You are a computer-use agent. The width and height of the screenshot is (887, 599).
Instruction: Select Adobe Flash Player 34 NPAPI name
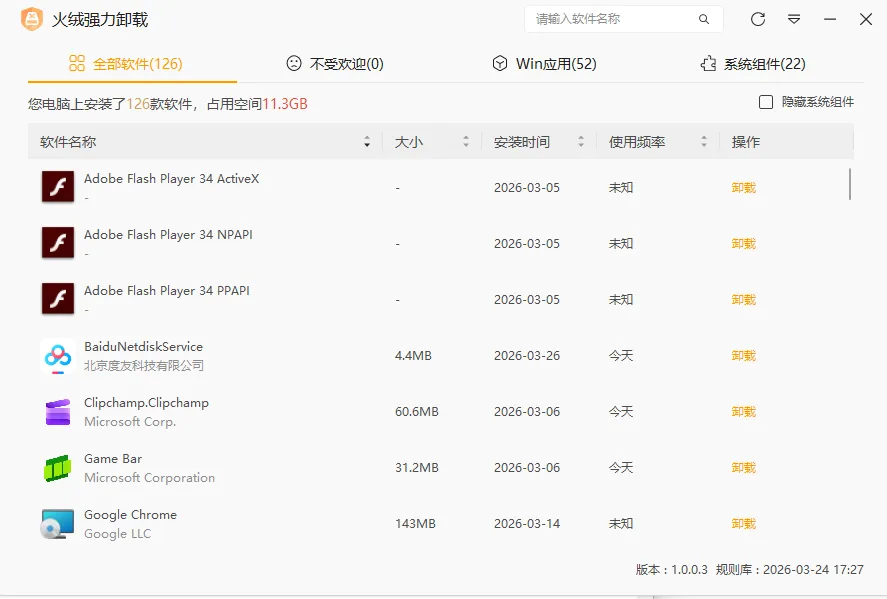[x=168, y=235]
